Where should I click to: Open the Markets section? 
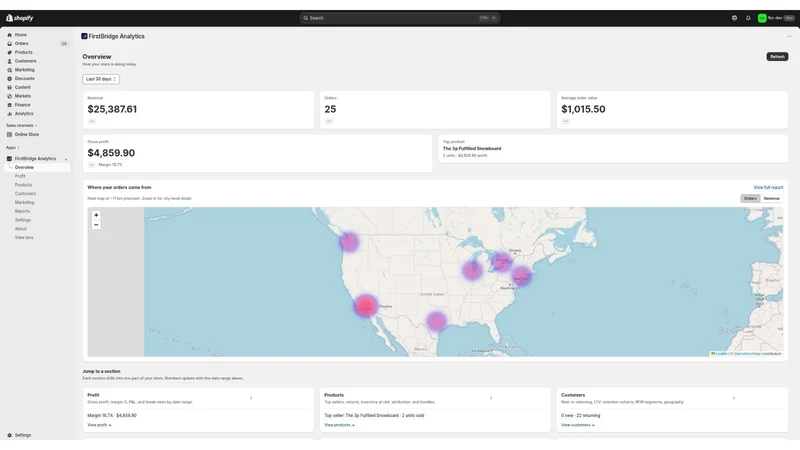22,96
